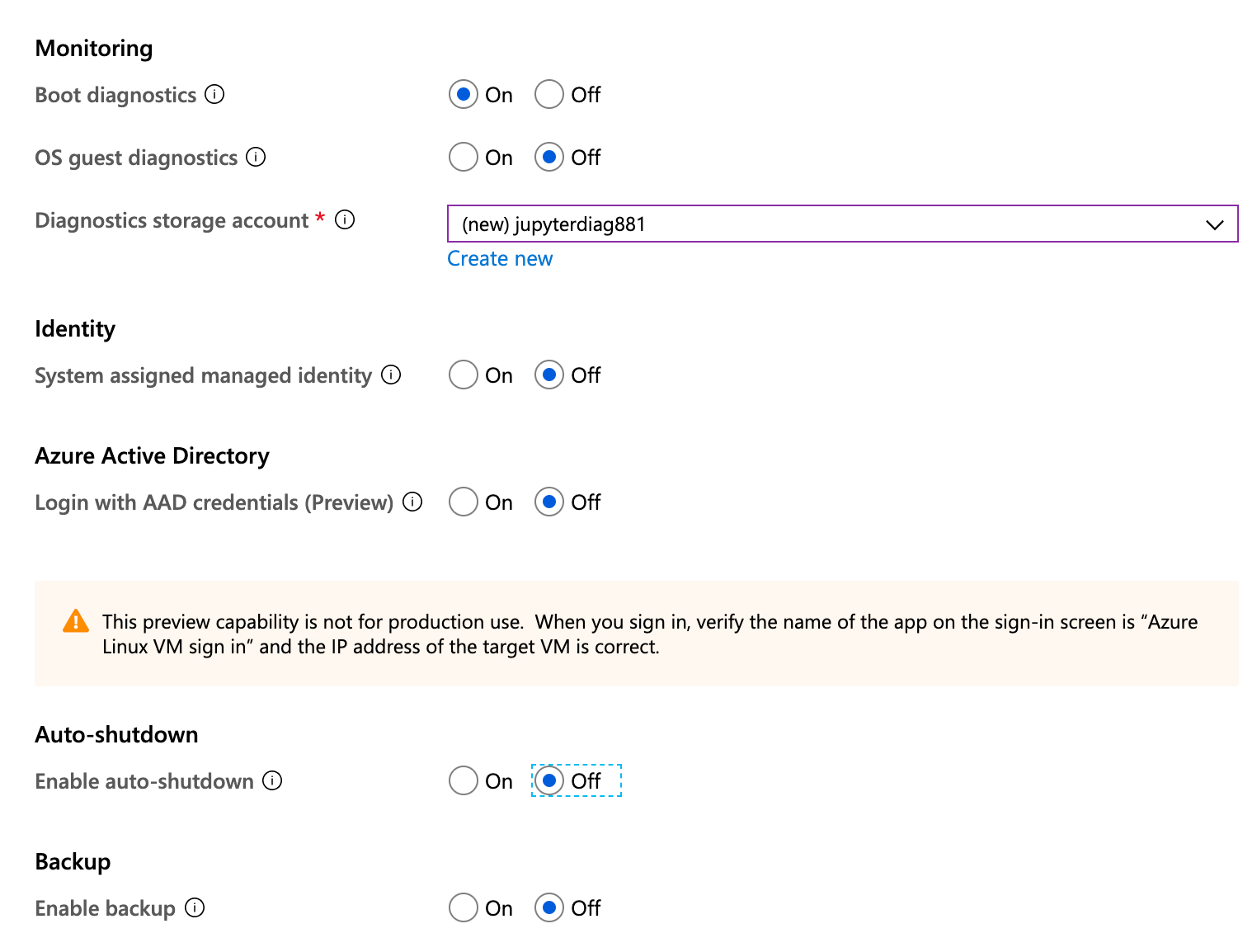Enable auto-shutdown with On radio button
The image size is (1257, 952).
pos(464,780)
